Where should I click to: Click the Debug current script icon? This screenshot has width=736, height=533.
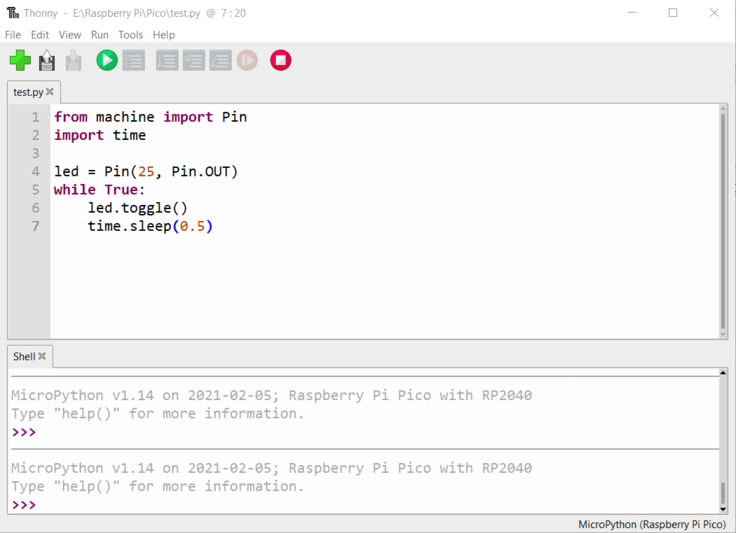click(134, 61)
